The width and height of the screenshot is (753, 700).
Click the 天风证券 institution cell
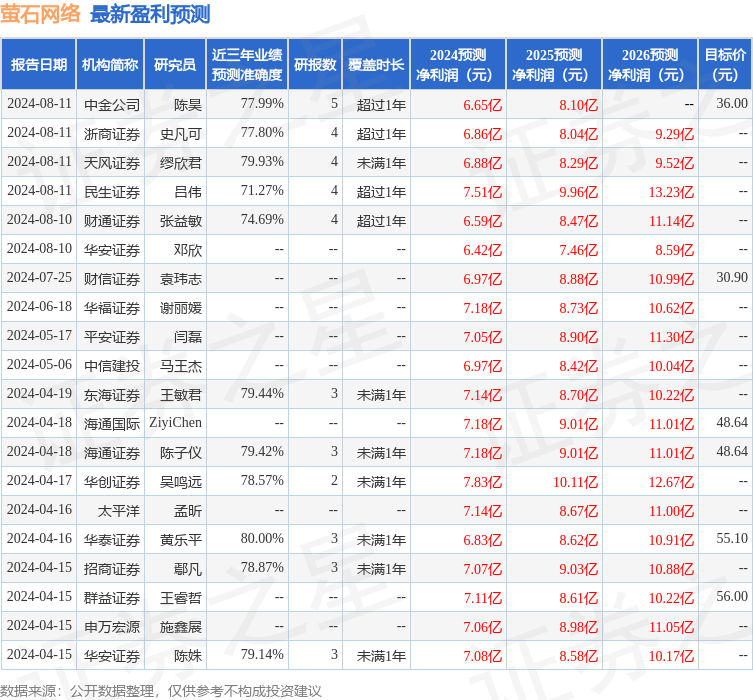112,163
